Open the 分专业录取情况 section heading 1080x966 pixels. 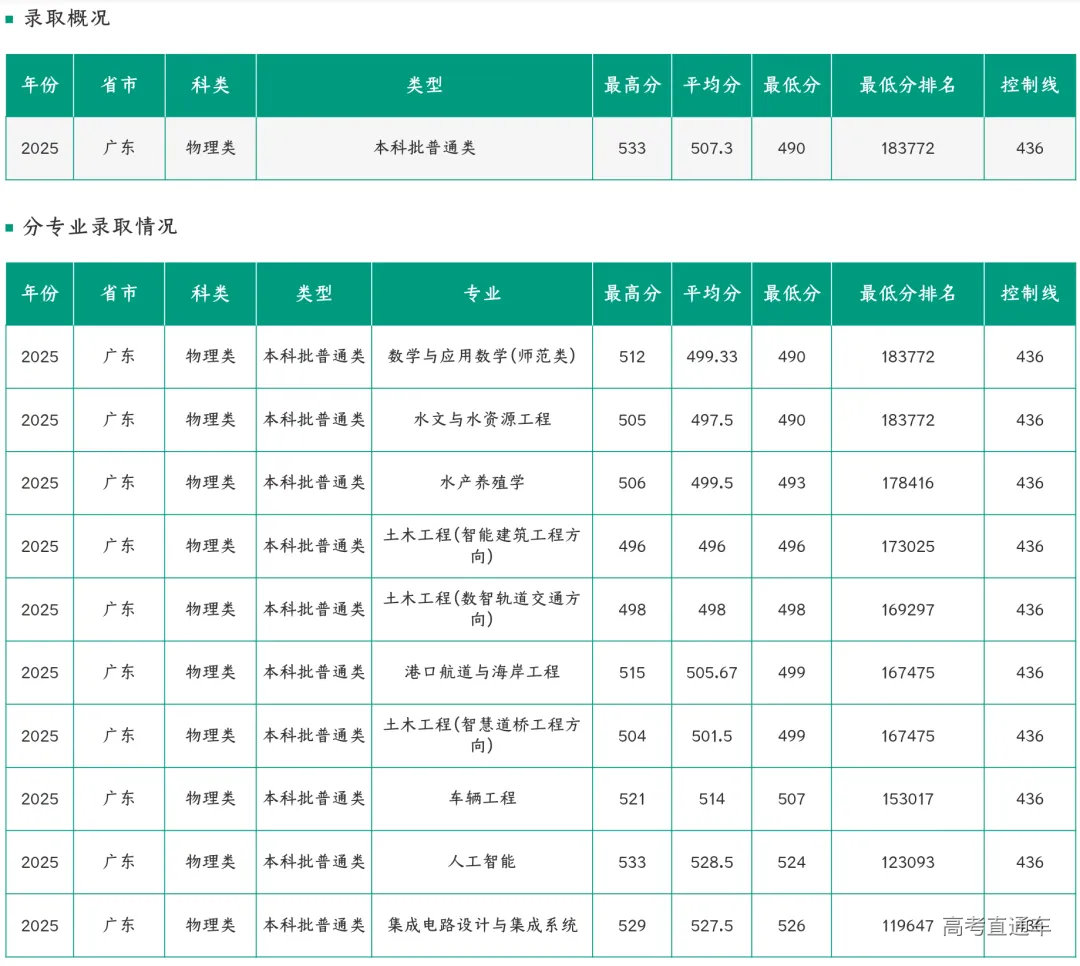click(100, 226)
